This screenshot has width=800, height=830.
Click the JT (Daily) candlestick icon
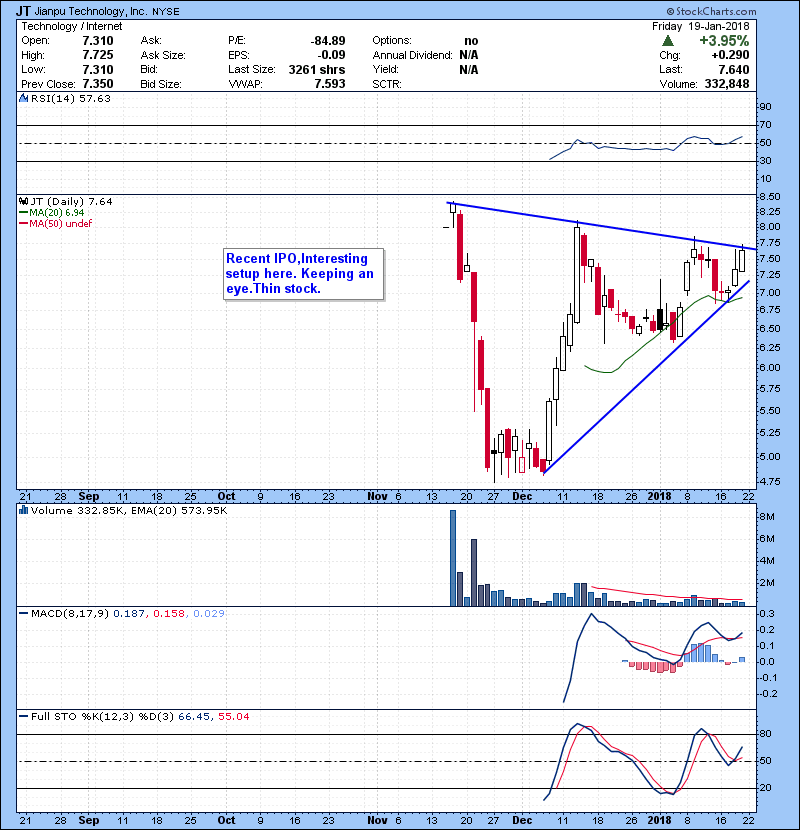(x=23, y=201)
